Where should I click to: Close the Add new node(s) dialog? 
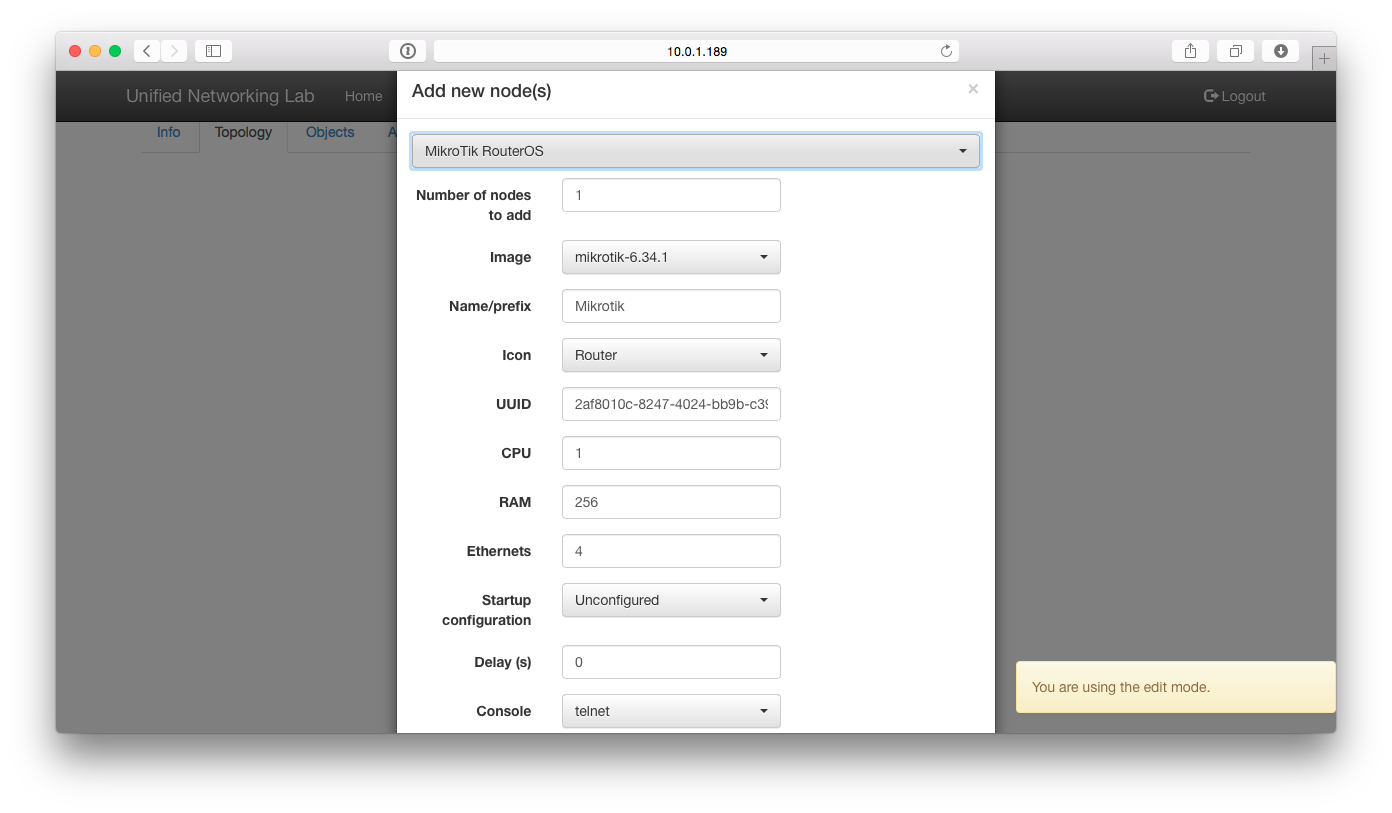(973, 89)
